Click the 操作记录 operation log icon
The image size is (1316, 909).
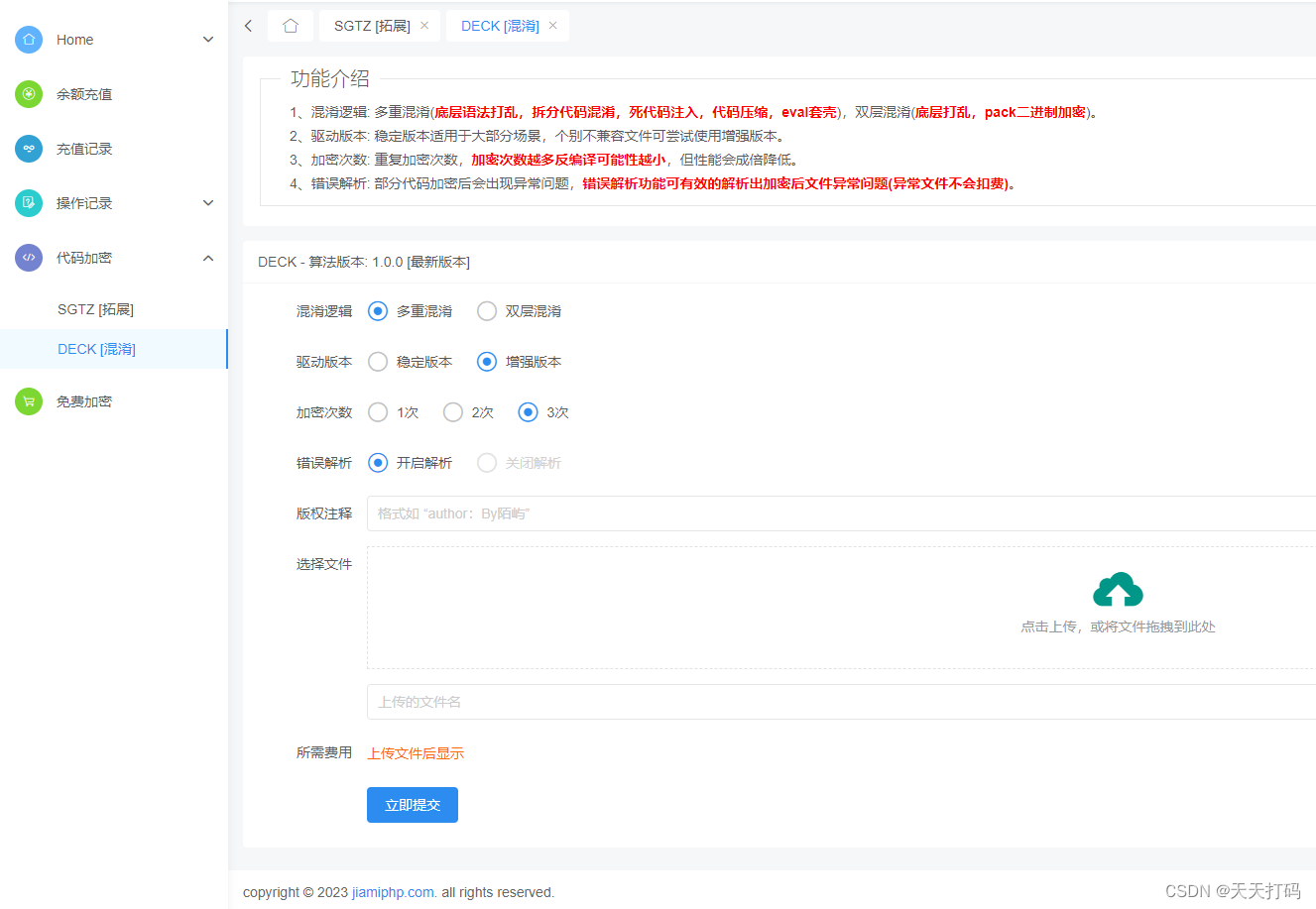[30, 202]
